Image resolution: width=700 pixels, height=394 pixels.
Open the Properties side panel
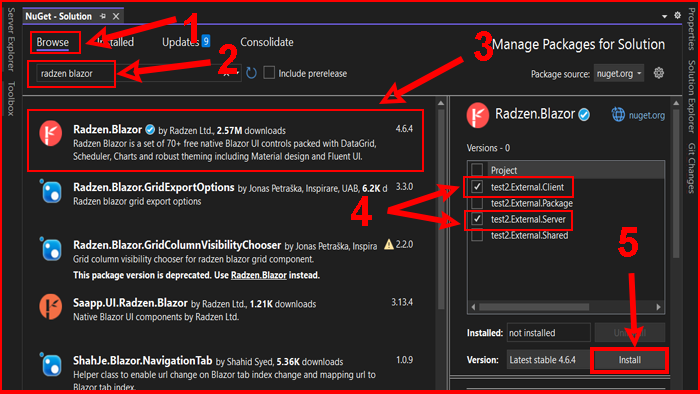click(x=692, y=29)
